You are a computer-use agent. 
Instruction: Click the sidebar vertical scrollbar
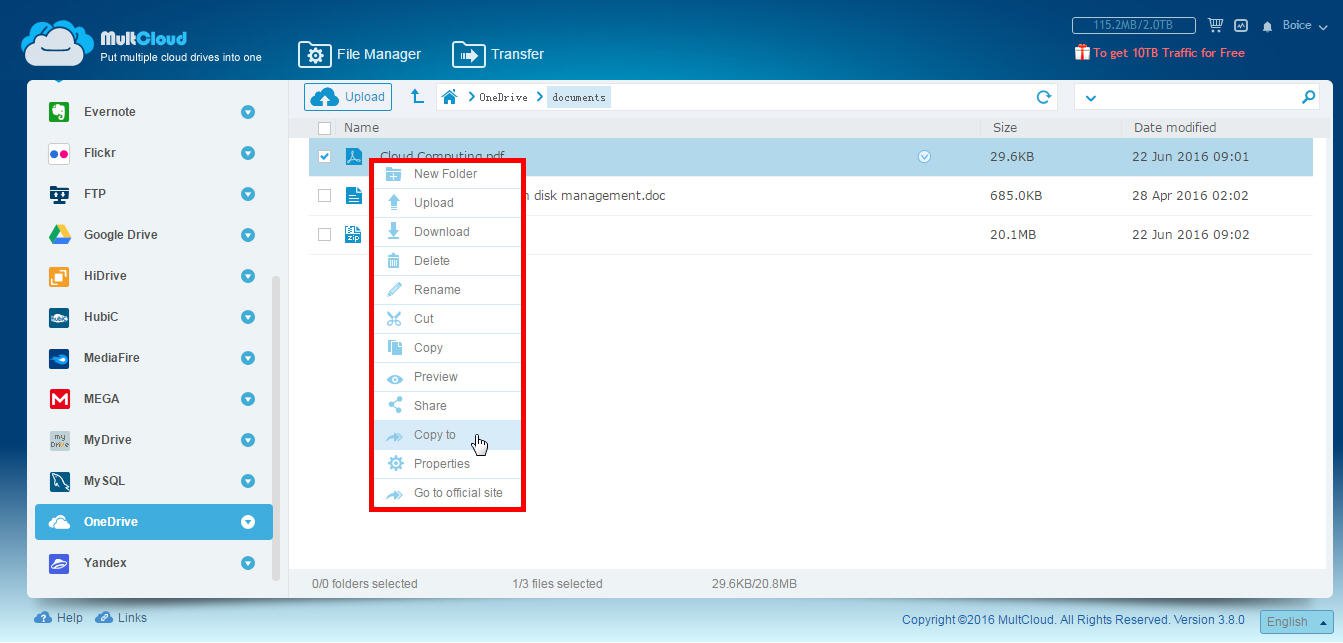[x=277, y=427]
